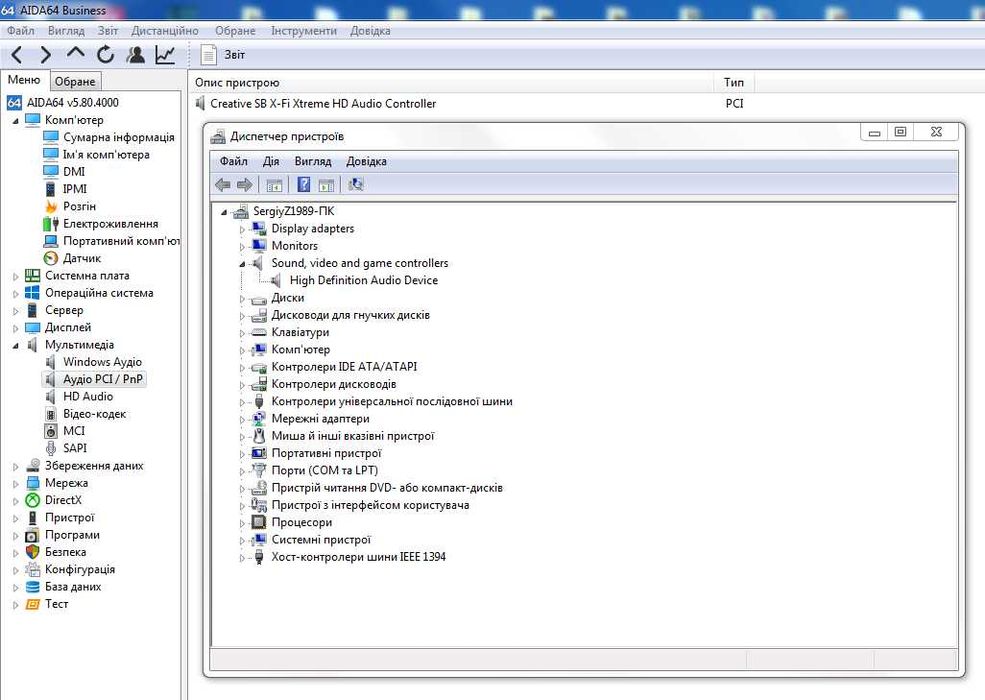Select the Відео-кодек item
Screen dimensions: 985x700
click(x=94, y=414)
